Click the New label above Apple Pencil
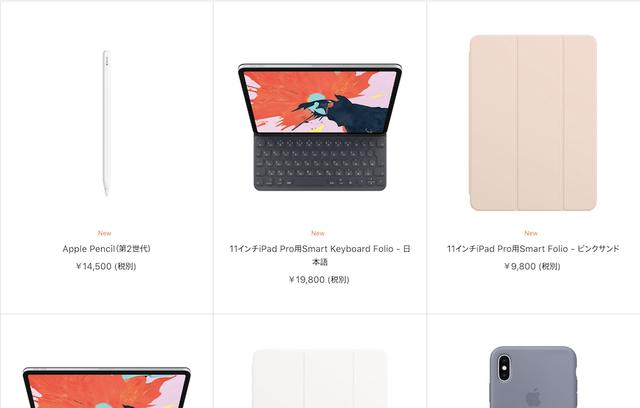Image resolution: width=640 pixels, height=408 pixels. point(104,233)
